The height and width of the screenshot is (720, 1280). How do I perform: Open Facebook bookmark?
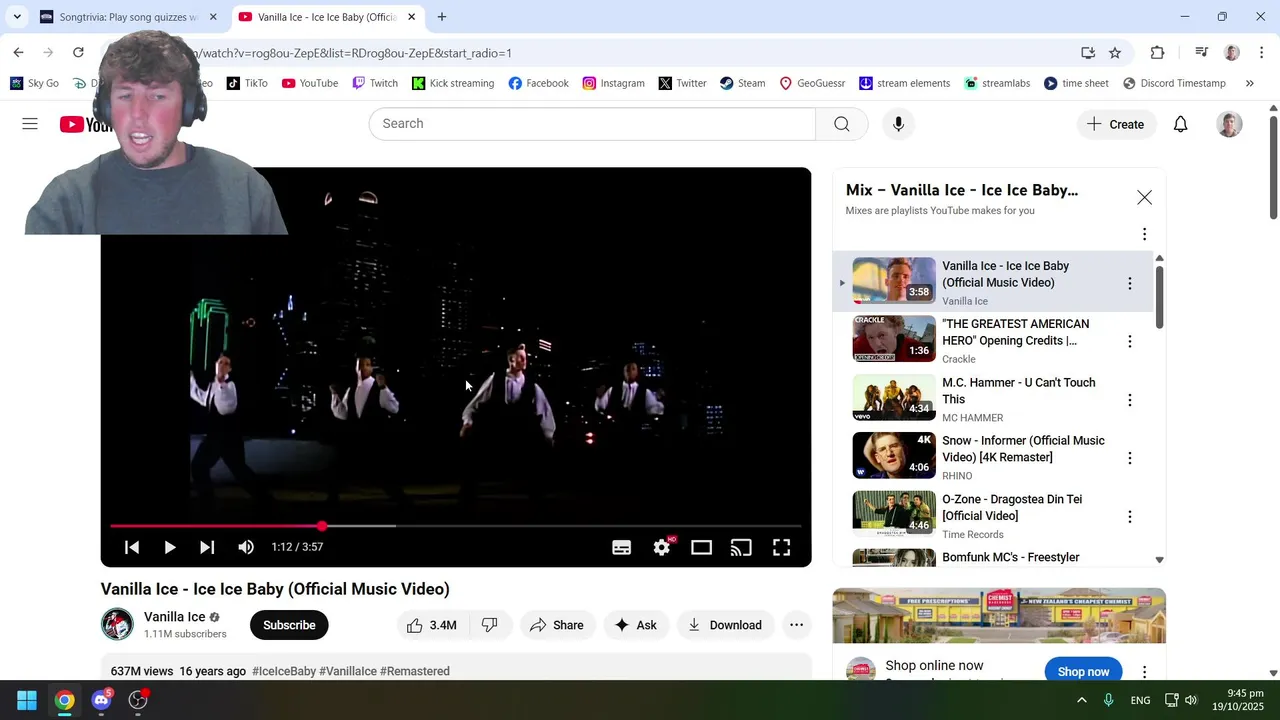click(538, 83)
